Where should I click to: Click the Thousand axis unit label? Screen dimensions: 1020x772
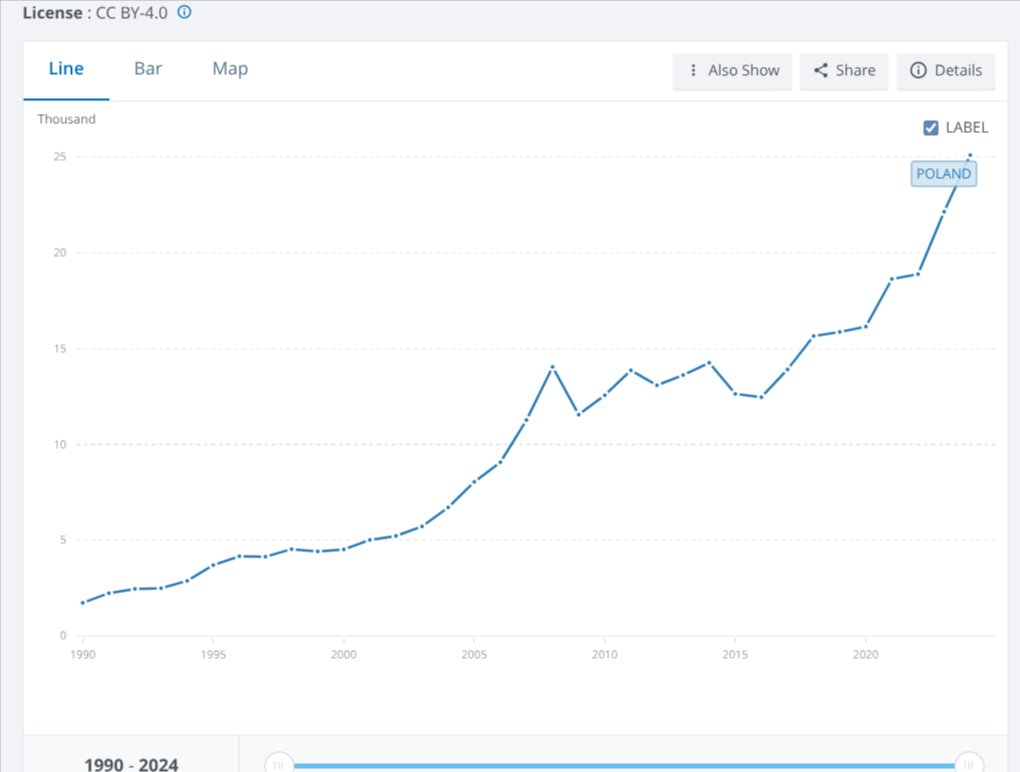pyautogui.click(x=66, y=119)
